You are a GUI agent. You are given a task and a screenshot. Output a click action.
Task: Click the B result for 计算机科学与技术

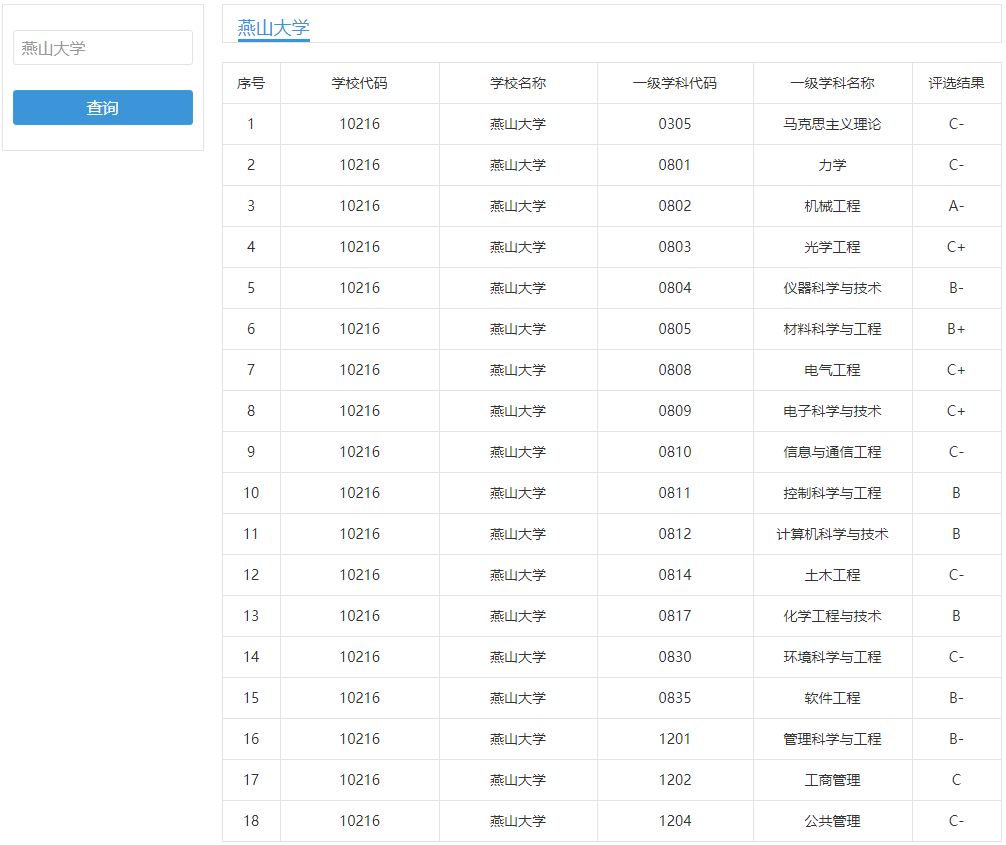[x=956, y=534]
